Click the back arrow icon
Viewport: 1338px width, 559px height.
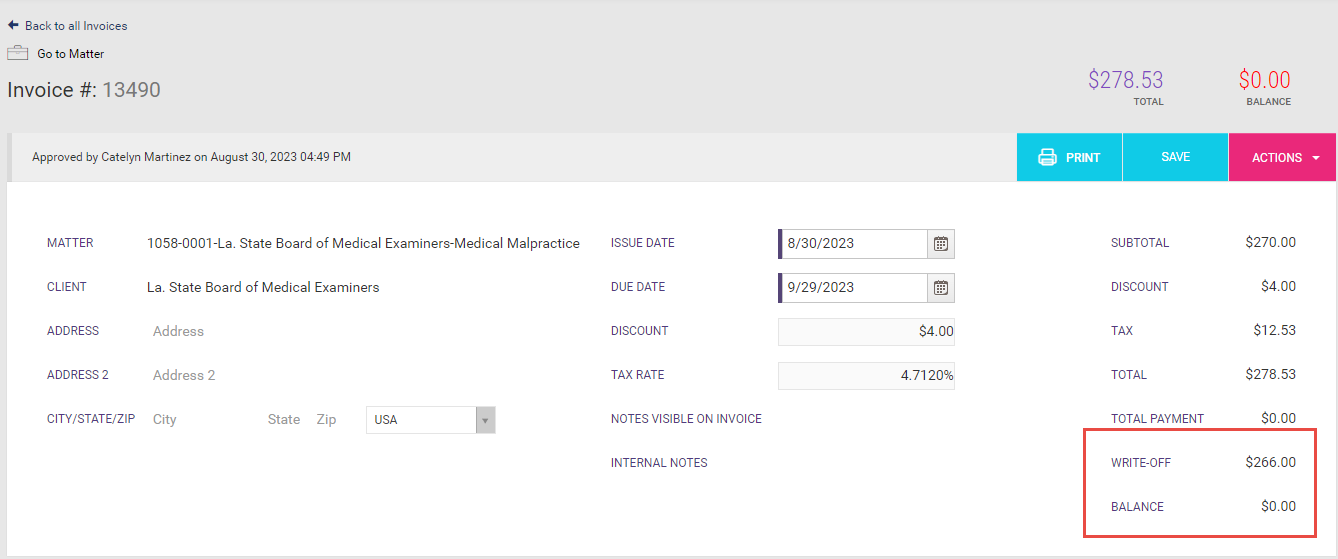pos(13,25)
